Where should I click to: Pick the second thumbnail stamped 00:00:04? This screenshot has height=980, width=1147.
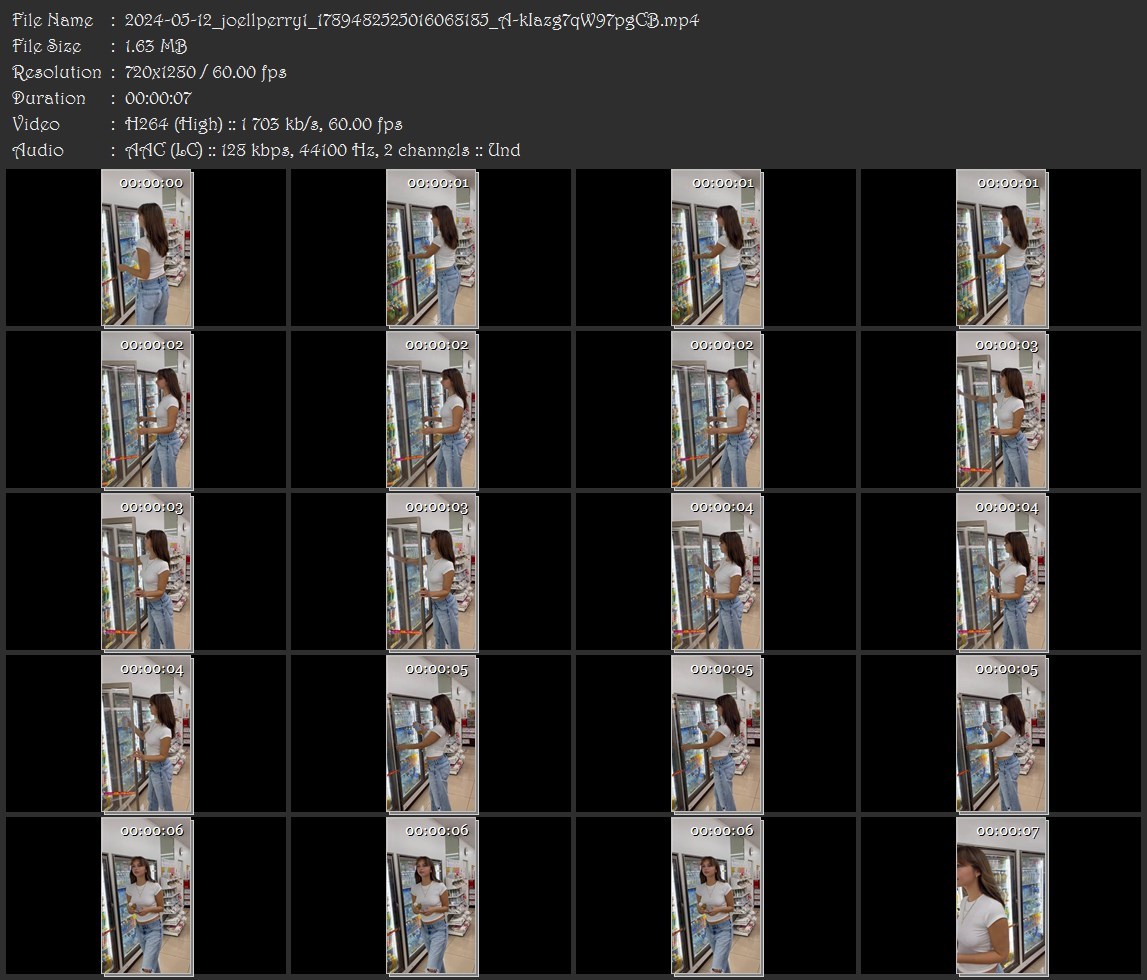[1001, 572]
